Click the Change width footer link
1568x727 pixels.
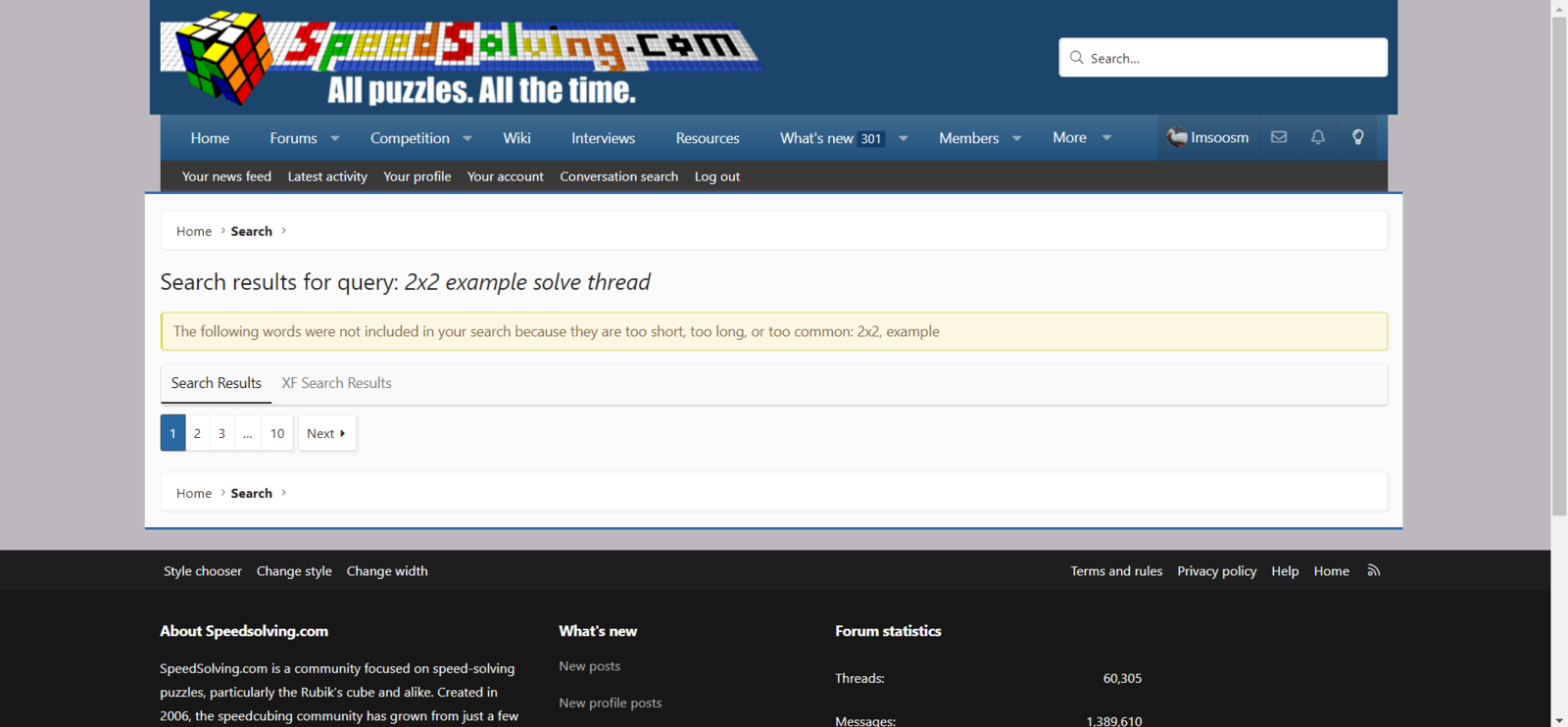click(387, 571)
